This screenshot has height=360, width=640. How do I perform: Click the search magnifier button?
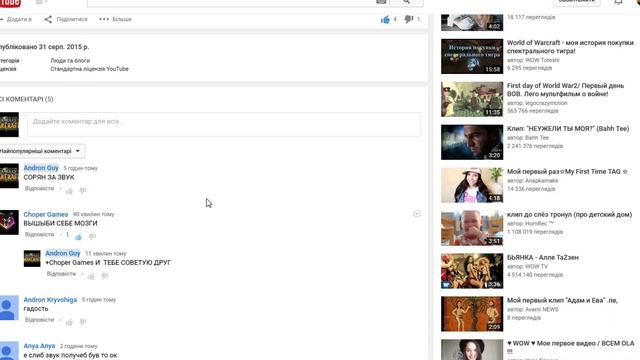pyautogui.click(x=406, y=2)
